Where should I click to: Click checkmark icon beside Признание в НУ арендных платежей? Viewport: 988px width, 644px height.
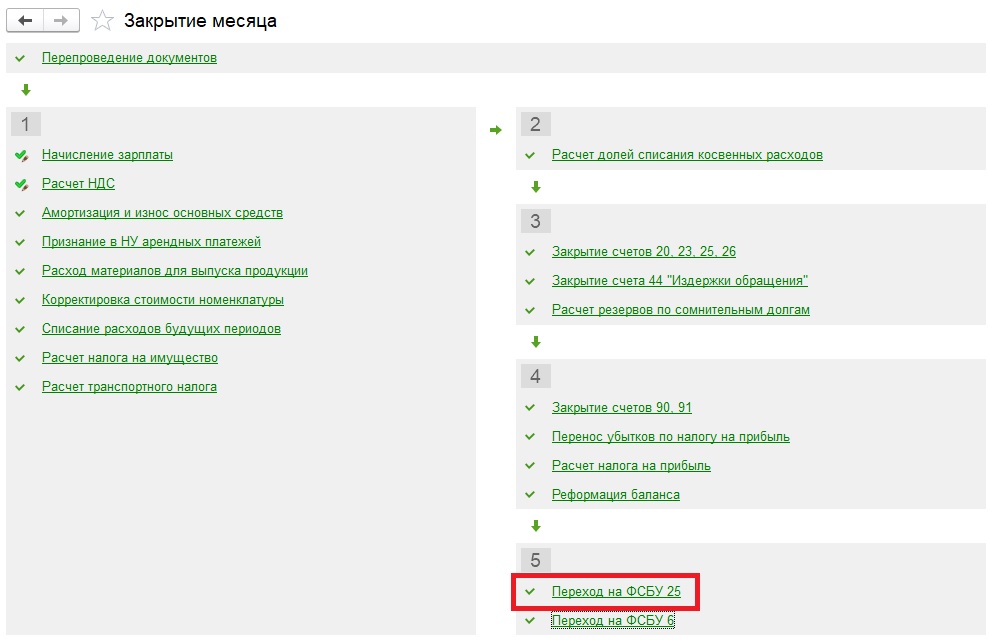[x=20, y=242]
